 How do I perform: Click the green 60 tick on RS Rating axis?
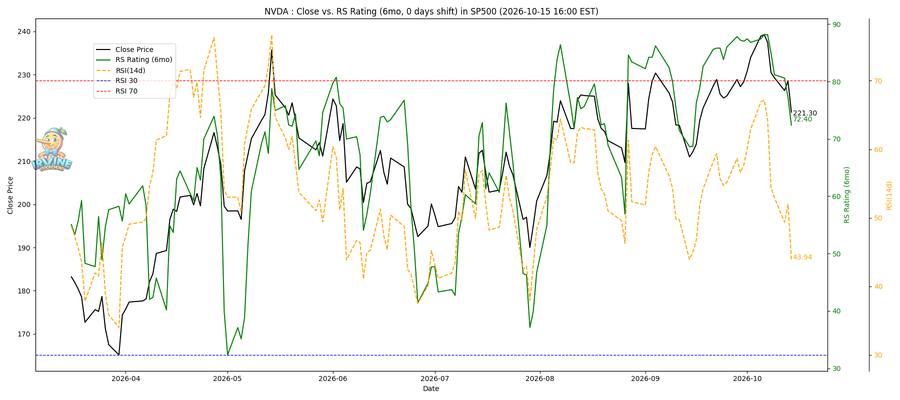[836, 196]
